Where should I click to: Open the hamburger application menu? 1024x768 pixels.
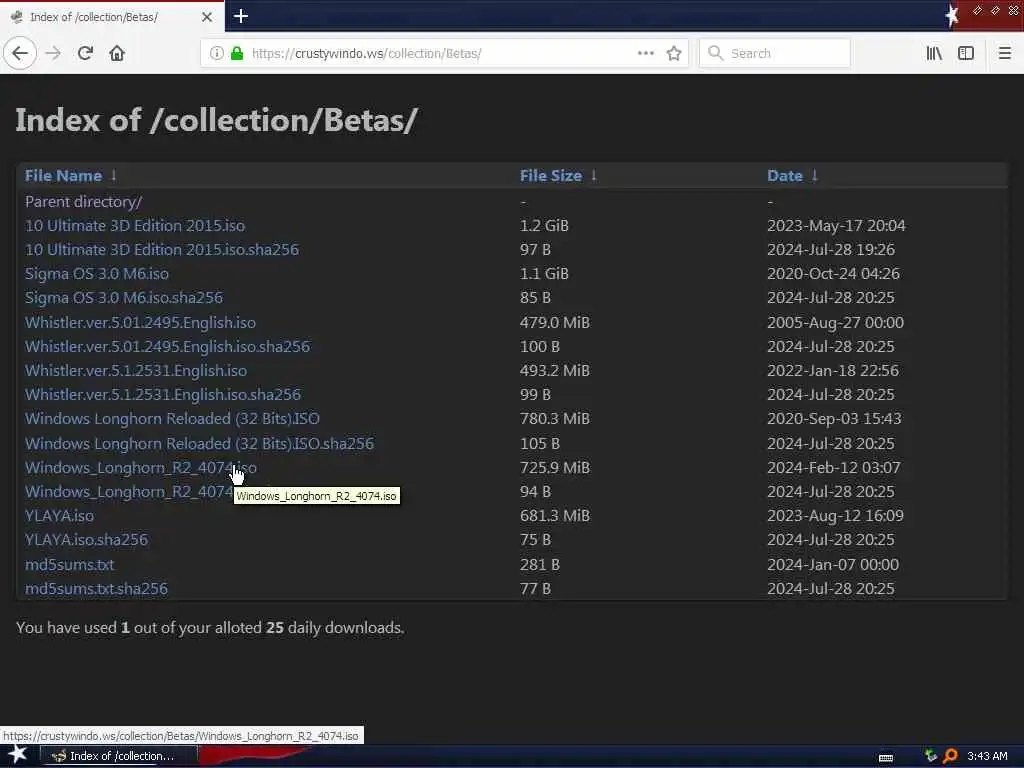click(x=1004, y=53)
